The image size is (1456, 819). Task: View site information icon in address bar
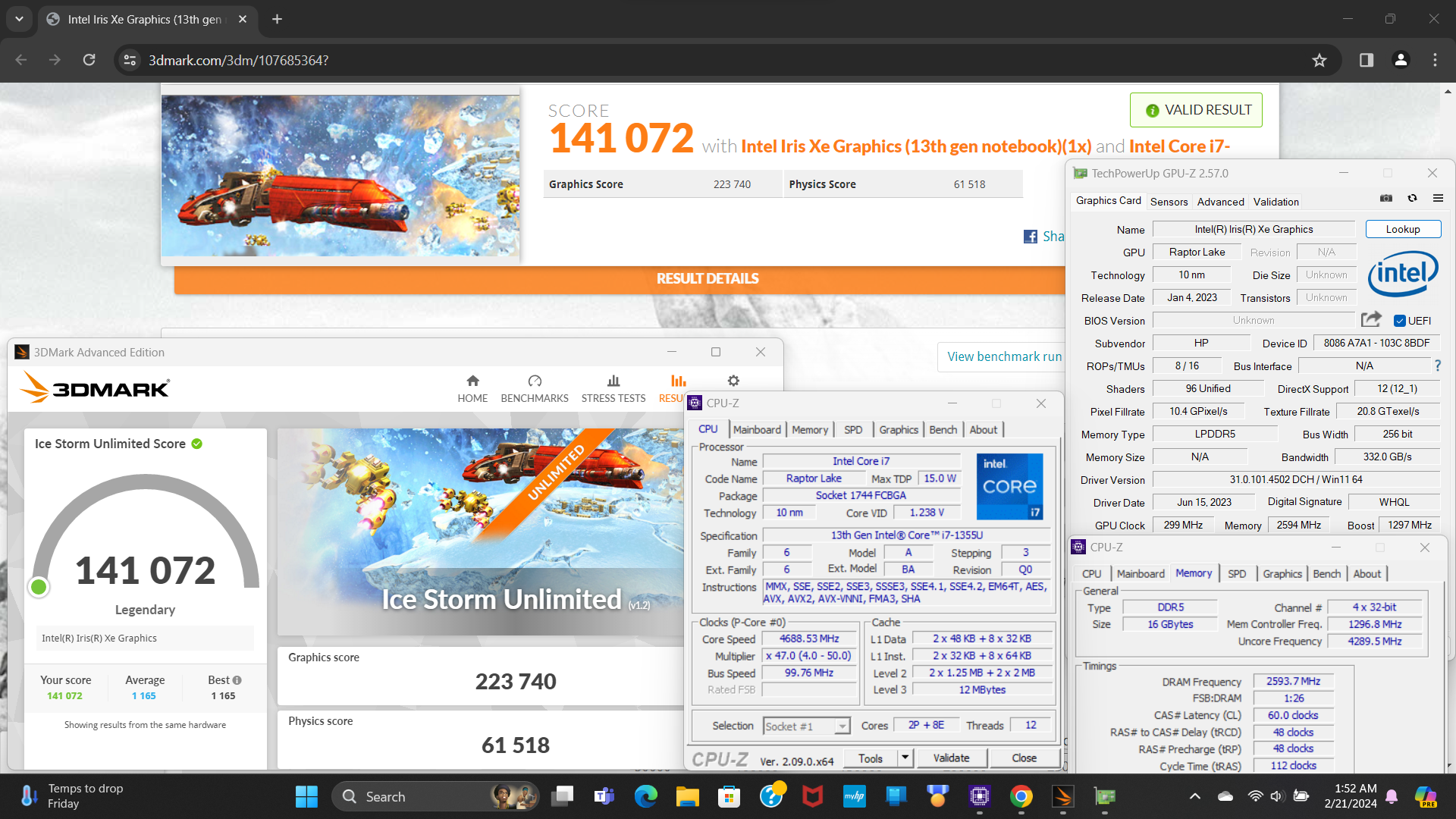pos(130,60)
